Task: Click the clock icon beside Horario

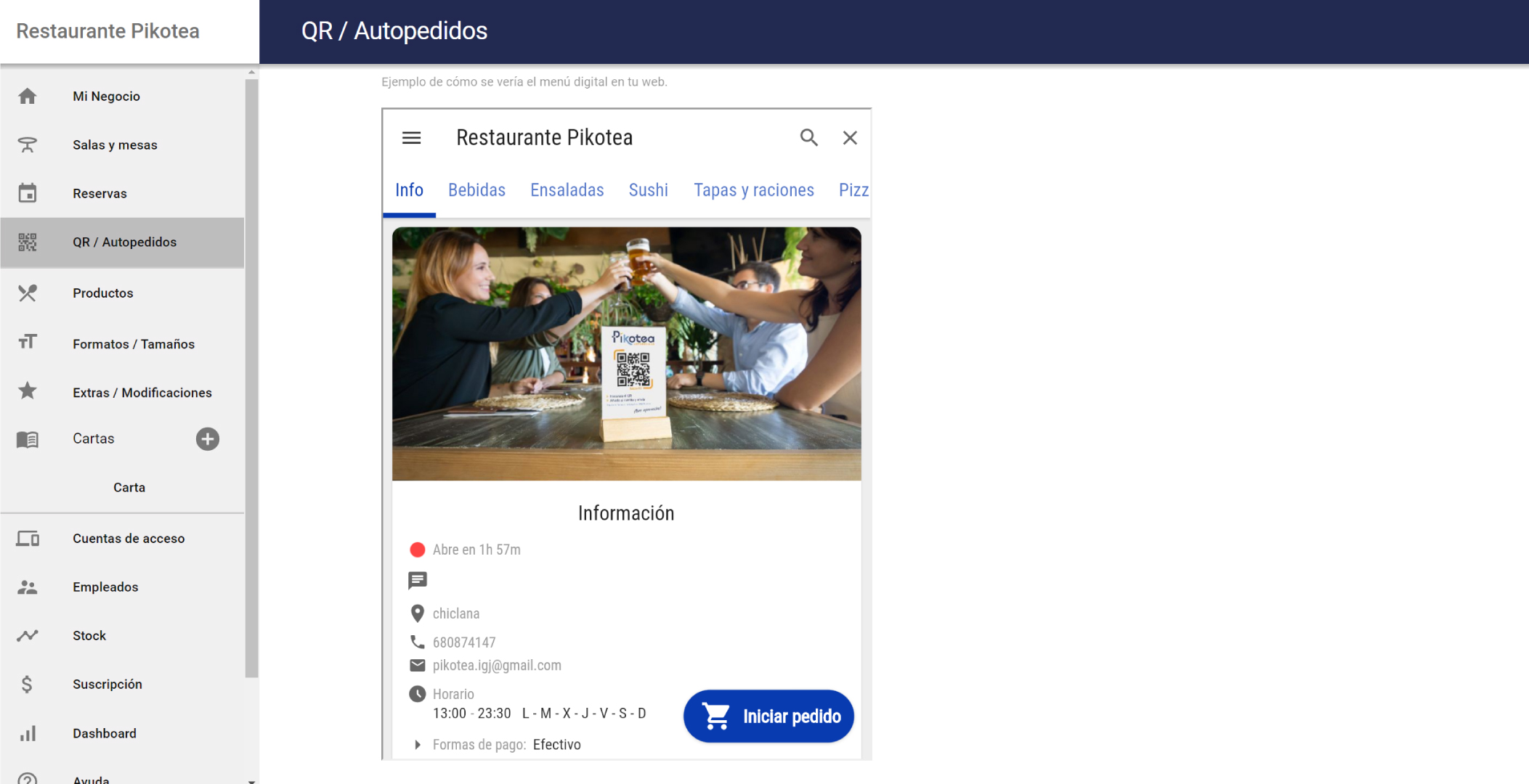Action: (418, 693)
